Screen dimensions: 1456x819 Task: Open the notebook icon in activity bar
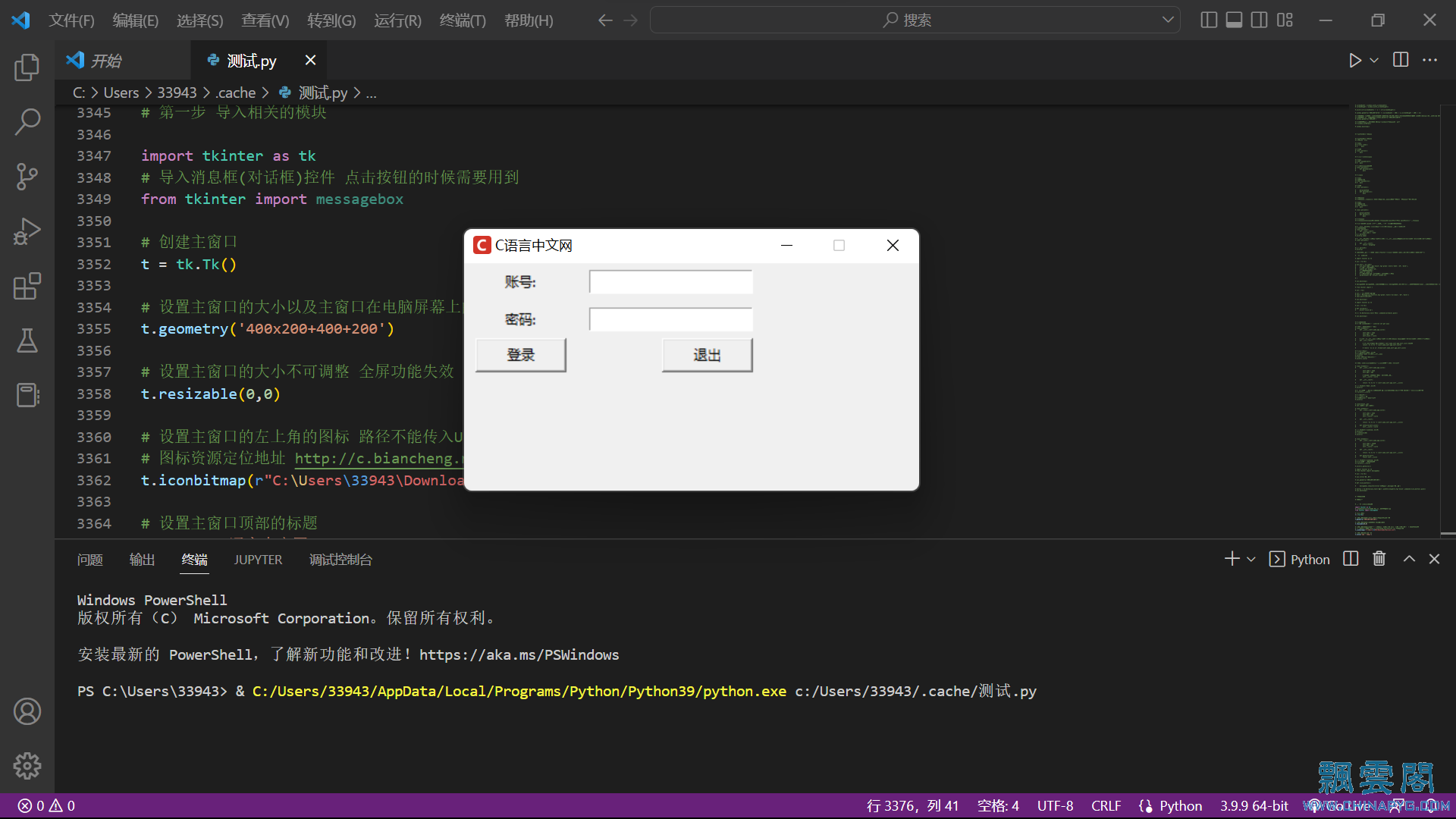coord(27,395)
